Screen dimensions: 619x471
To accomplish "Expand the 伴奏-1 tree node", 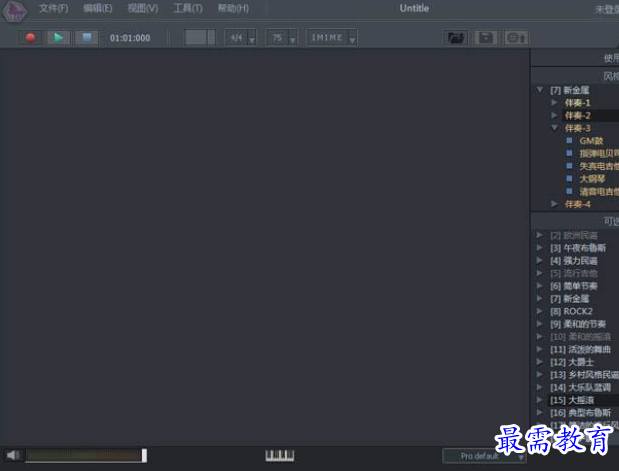I will (554, 103).
